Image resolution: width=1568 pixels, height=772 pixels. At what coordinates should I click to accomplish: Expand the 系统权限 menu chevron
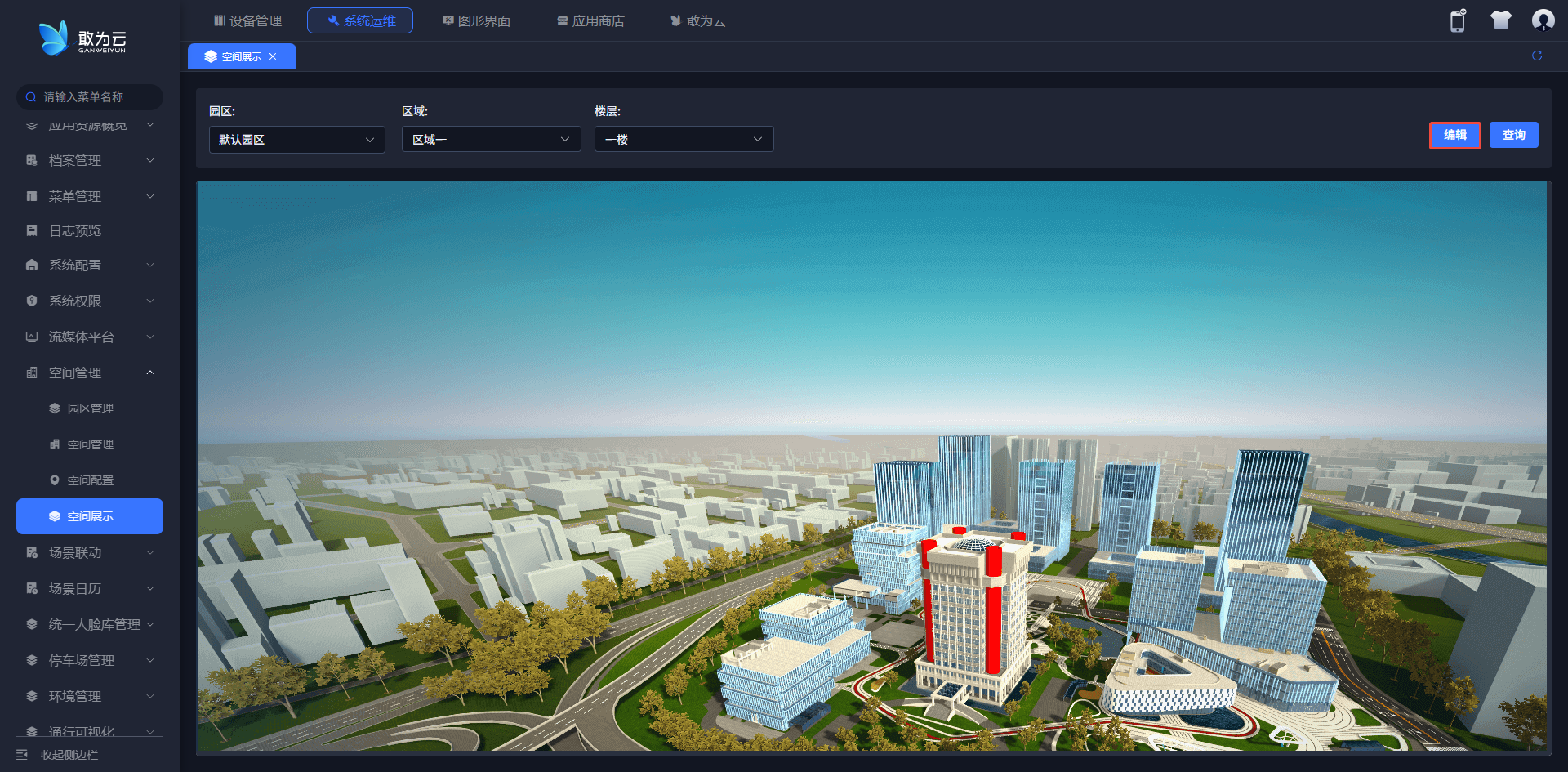tap(150, 301)
